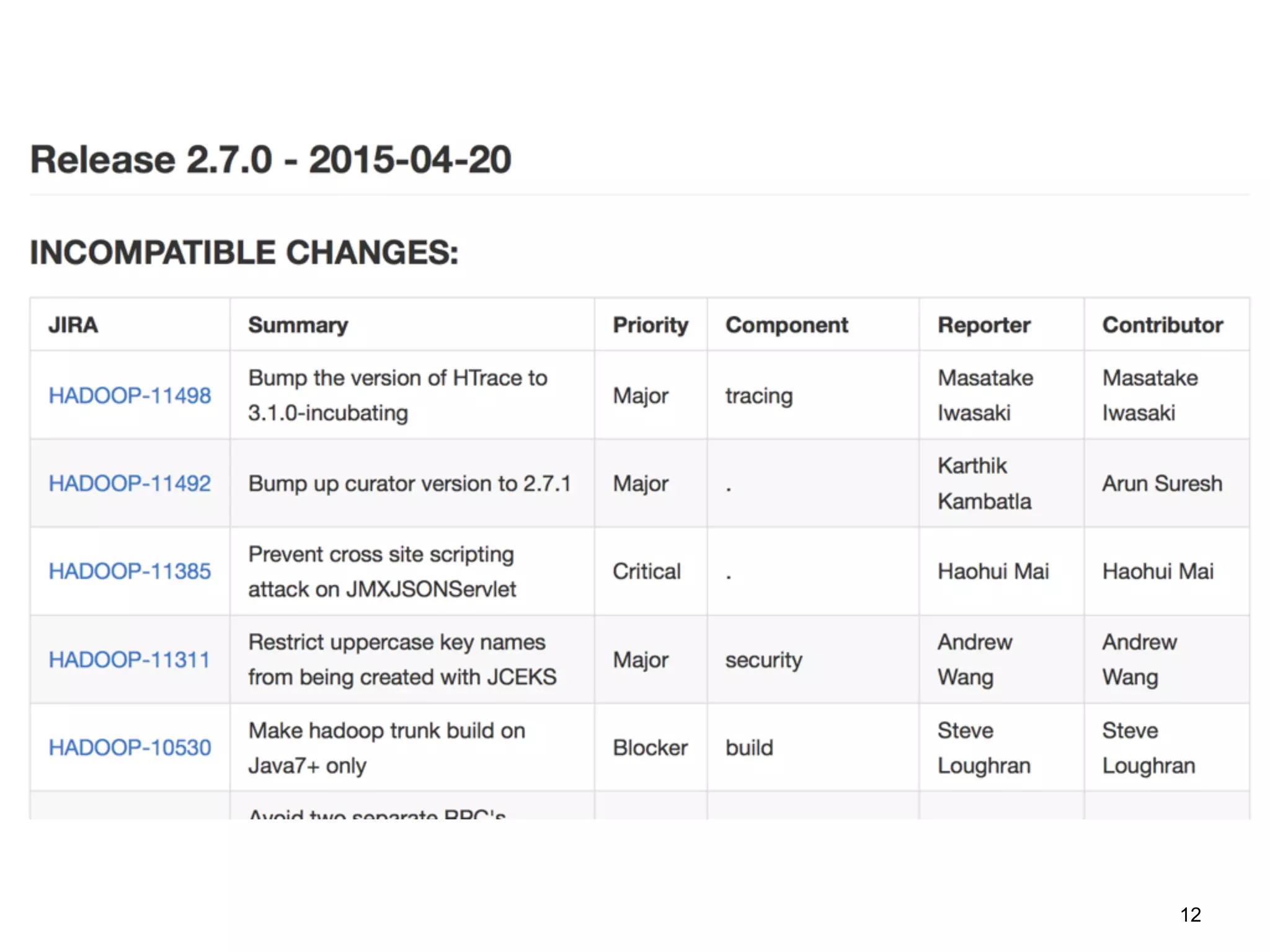Click the Reporter column header
1270x952 pixels.
tap(984, 325)
